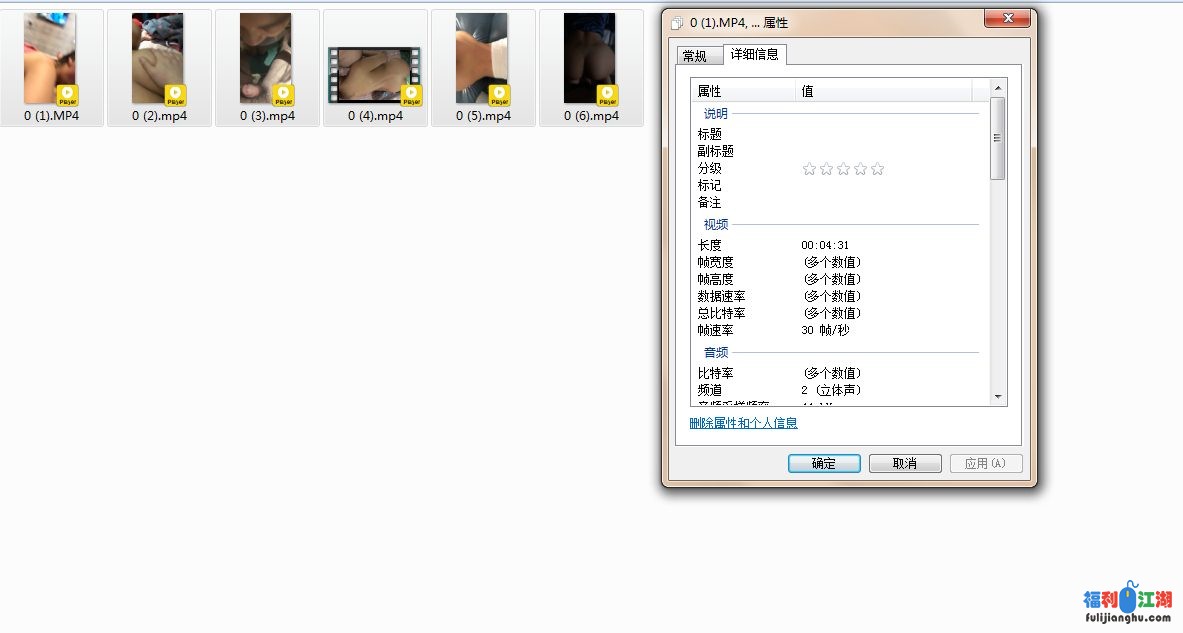The image size is (1183, 633).
Task: Select the 0 (4).mp4 filmstrip icon
Action: [375, 75]
